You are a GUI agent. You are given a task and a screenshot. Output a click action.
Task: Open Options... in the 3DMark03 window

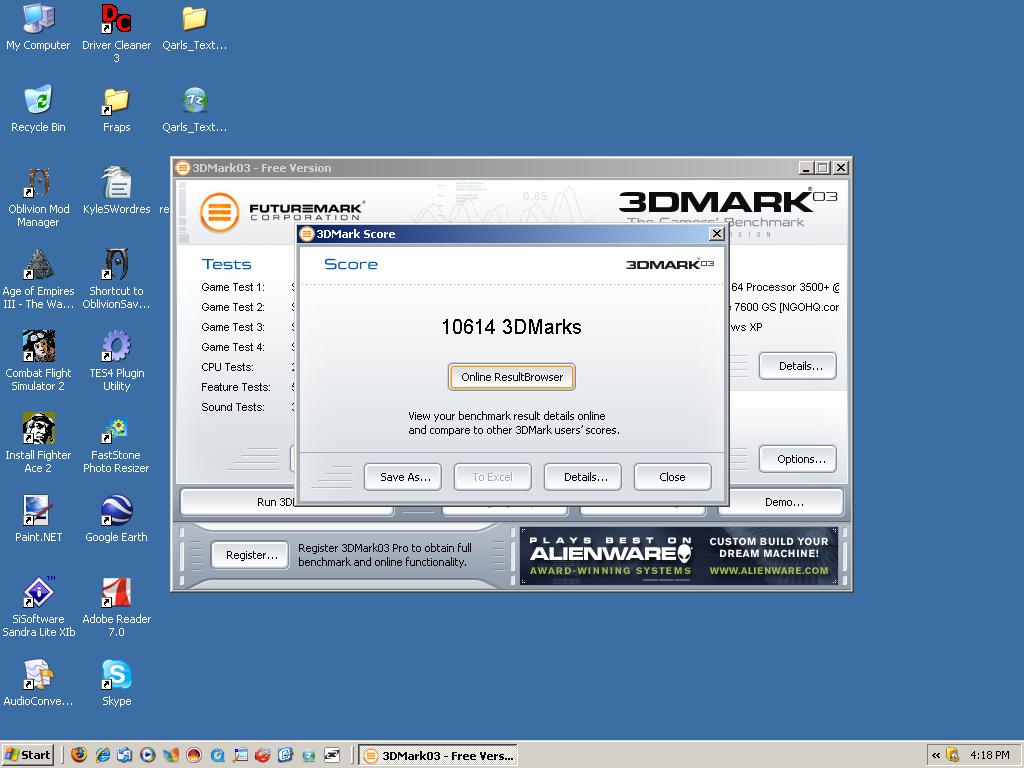pyautogui.click(x=799, y=459)
